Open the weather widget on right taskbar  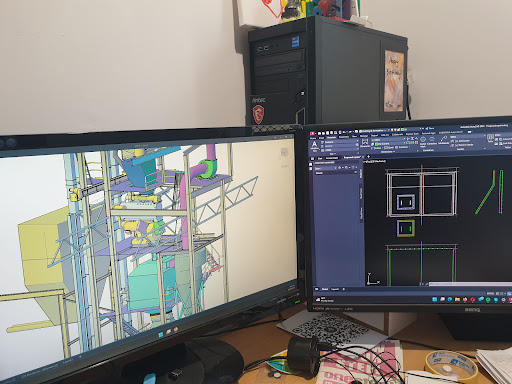point(324,300)
